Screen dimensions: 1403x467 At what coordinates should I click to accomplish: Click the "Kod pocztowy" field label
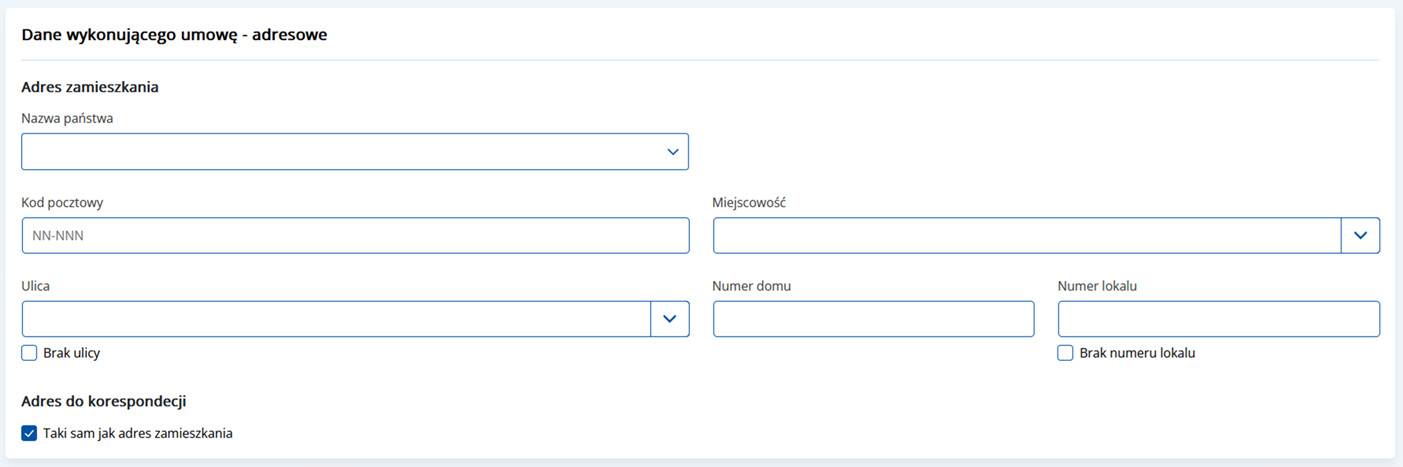(62, 202)
